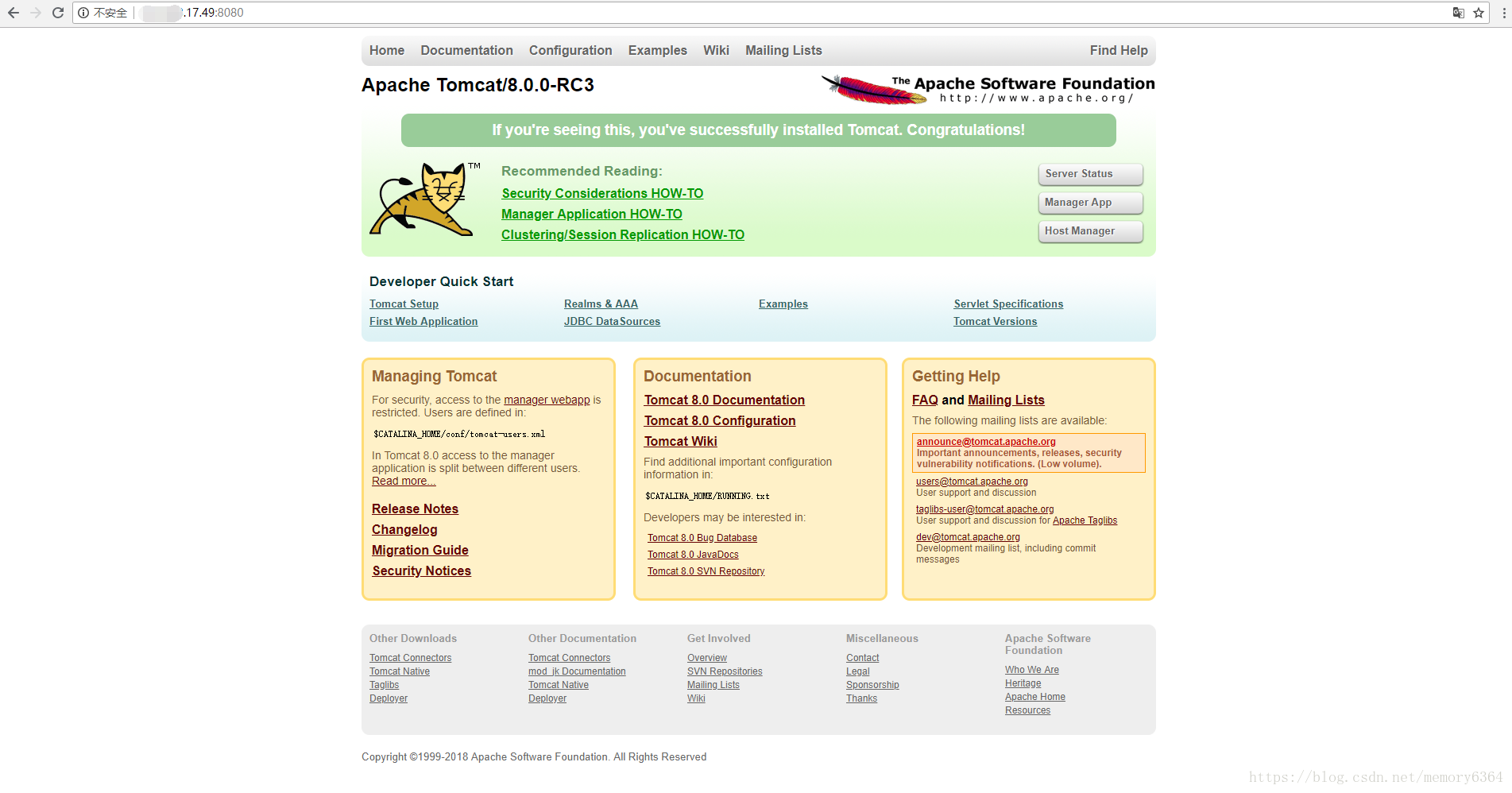Click announce@tomcat.apache.org mailing list
Image resolution: width=1512 pixels, height=793 pixels.
tap(986, 443)
